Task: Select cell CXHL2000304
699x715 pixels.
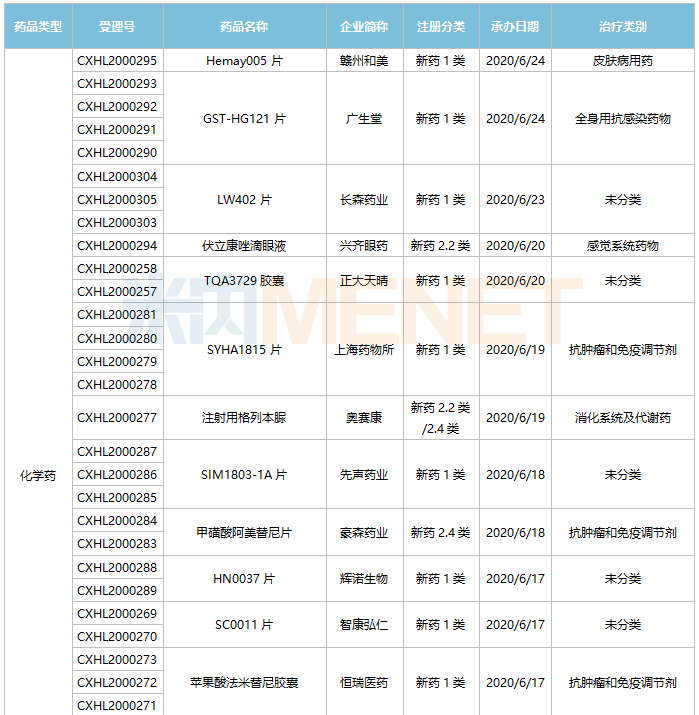Action: coord(118,176)
